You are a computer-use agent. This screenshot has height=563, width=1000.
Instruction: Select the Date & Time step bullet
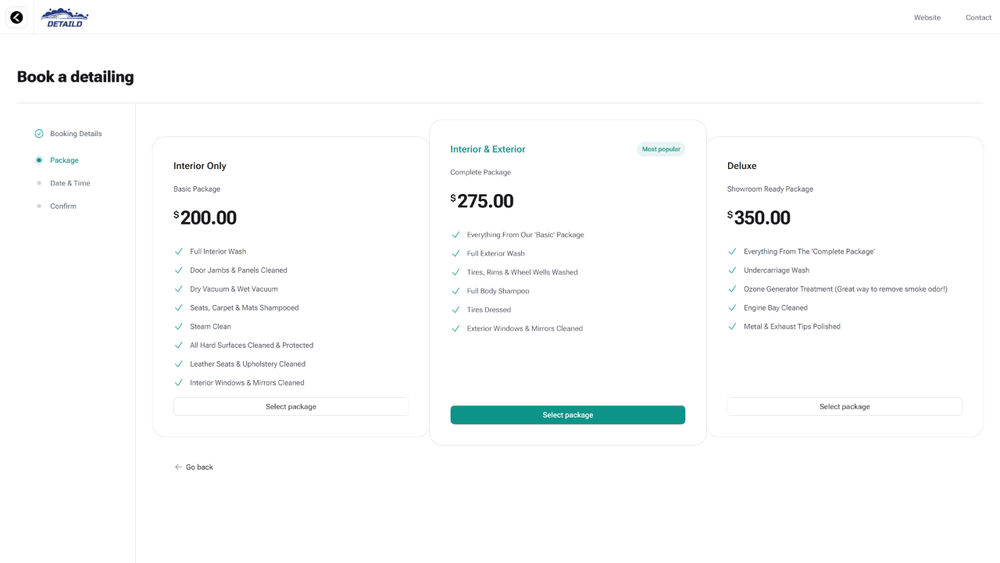[x=39, y=184]
